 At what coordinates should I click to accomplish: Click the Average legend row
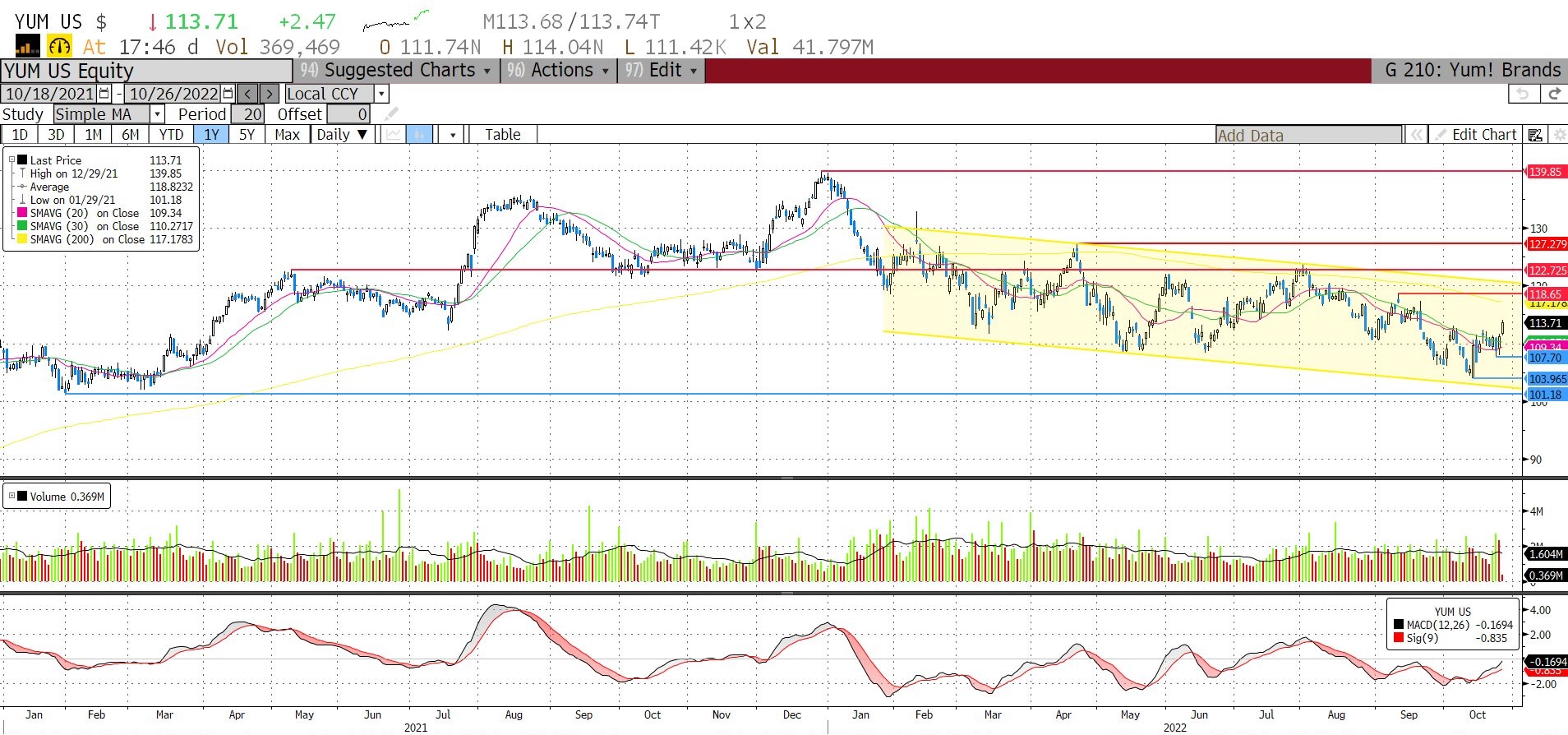[x=105, y=187]
